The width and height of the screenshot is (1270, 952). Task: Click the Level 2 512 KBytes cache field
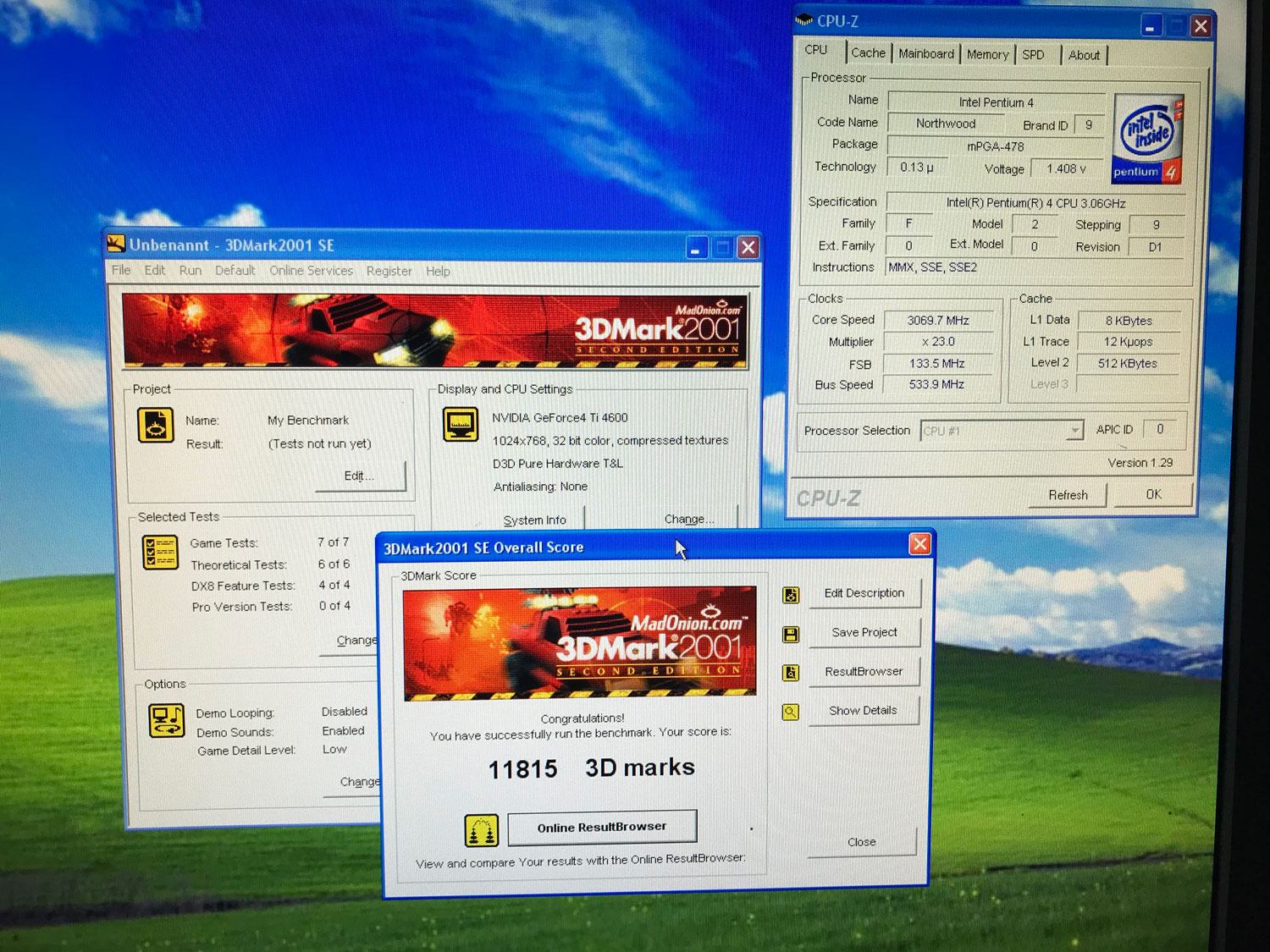point(1128,363)
